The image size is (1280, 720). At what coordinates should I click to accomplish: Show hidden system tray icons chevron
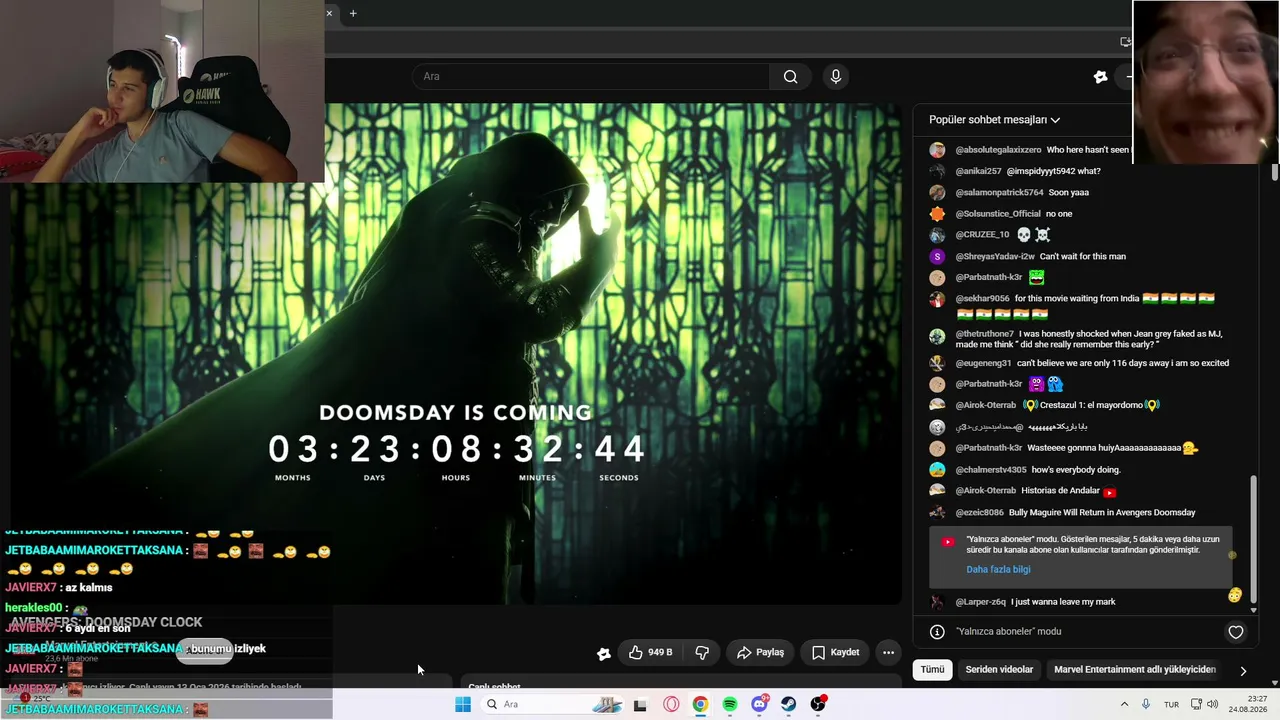[x=1124, y=704]
